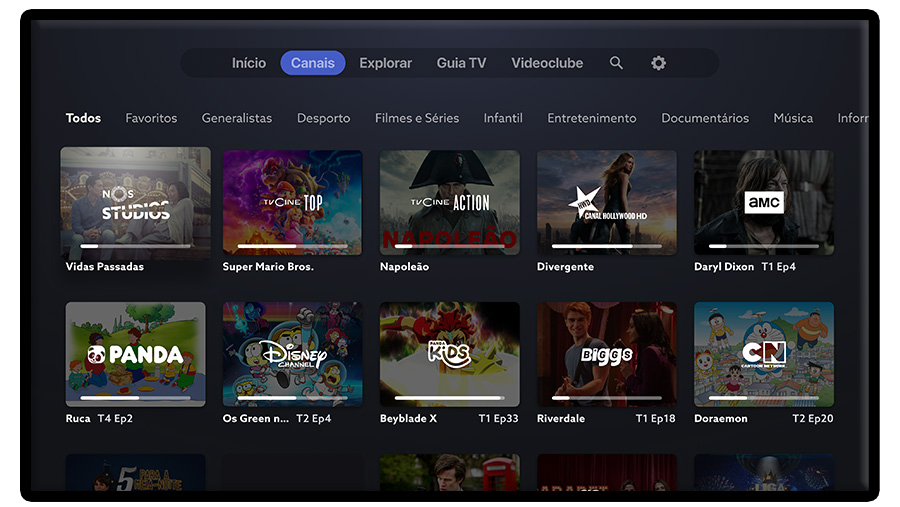Open the 5 Para a Meia-Noite thumbnail
This screenshot has height=507, width=900.
tap(135, 473)
